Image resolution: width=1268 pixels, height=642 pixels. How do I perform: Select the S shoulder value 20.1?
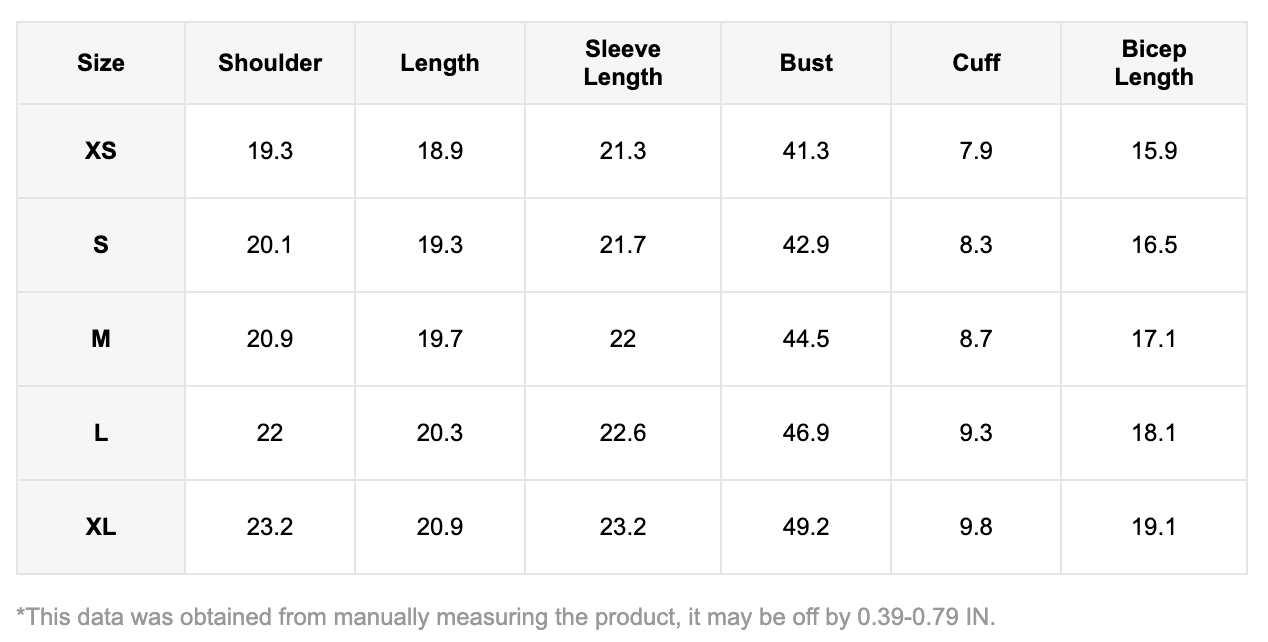pos(270,245)
